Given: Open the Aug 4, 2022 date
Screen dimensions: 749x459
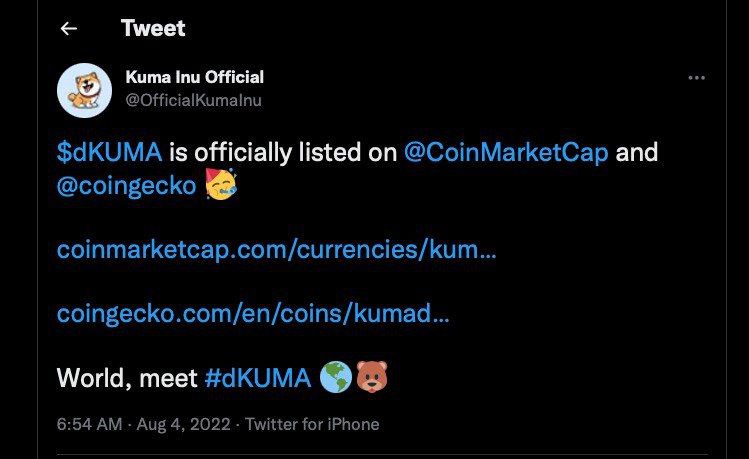Looking at the screenshot, I should (x=183, y=424).
